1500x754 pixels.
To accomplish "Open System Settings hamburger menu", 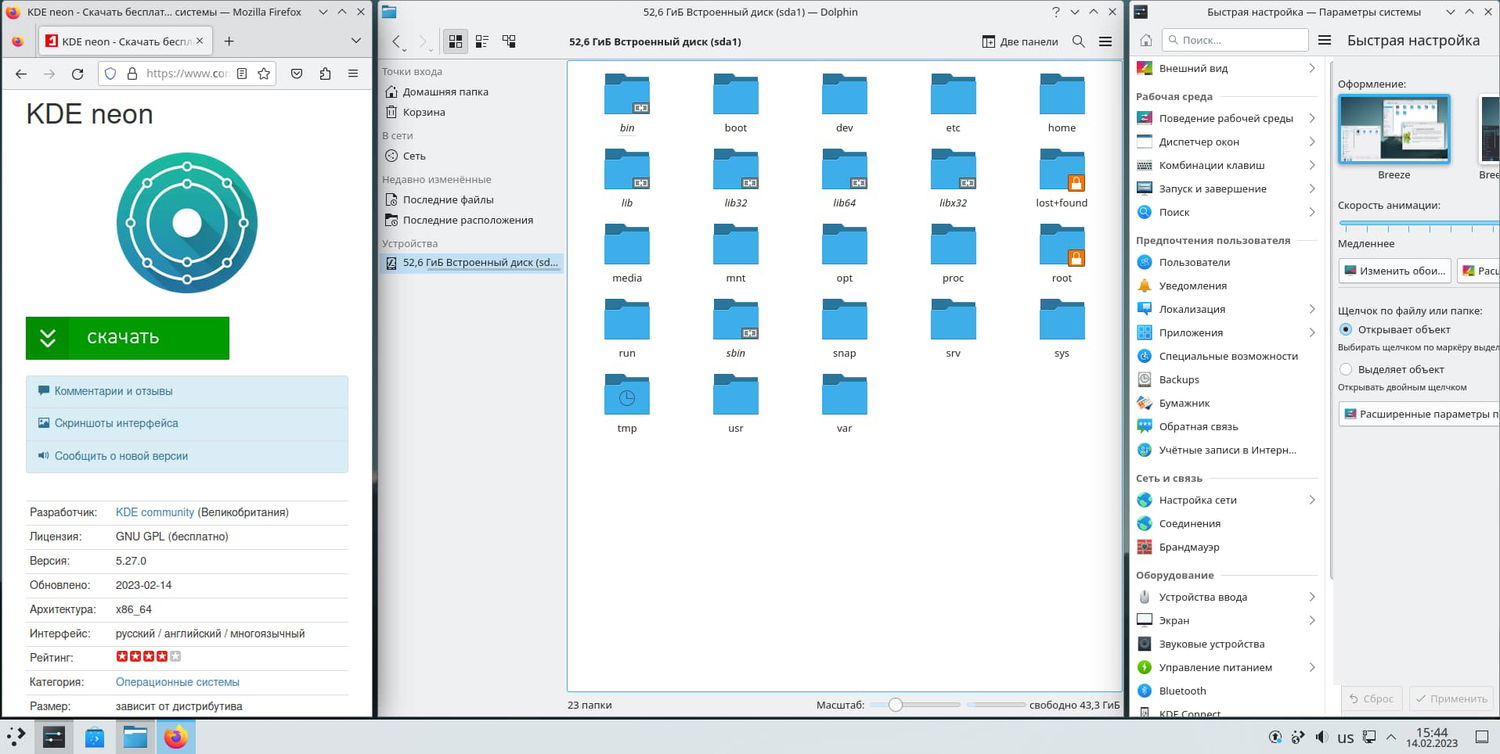I will click(1325, 40).
